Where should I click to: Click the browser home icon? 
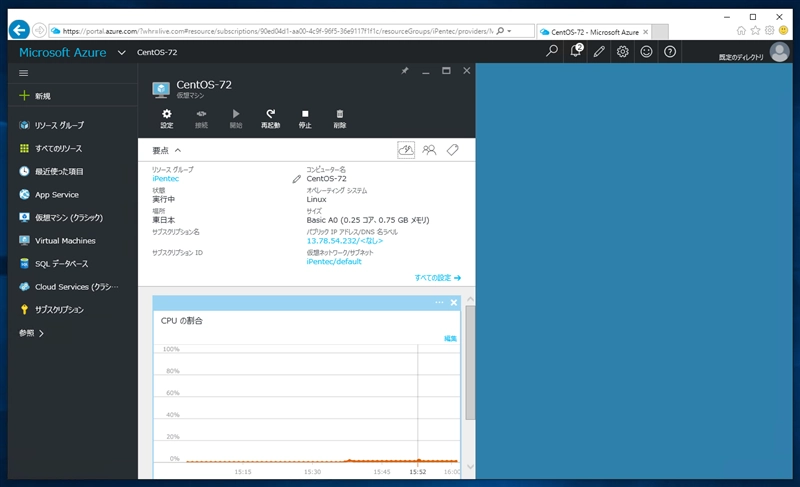[x=741, y=31]
